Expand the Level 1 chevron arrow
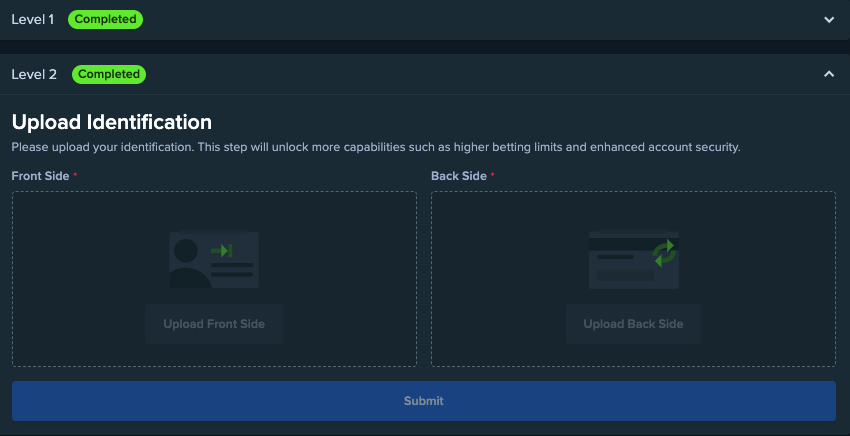 [x=828, y=19]
